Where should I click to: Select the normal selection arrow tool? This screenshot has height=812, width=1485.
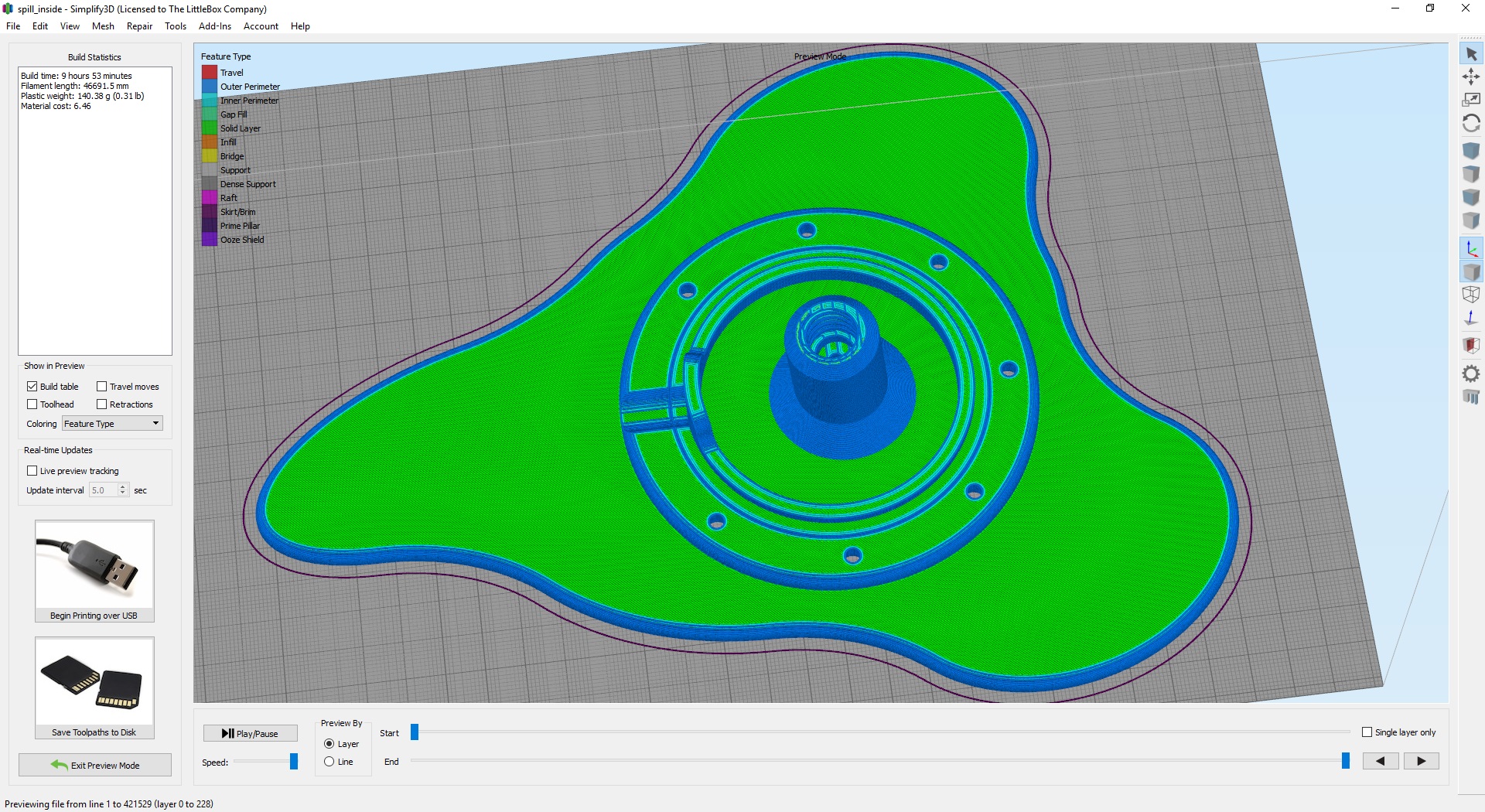[x=1471, y=54]
